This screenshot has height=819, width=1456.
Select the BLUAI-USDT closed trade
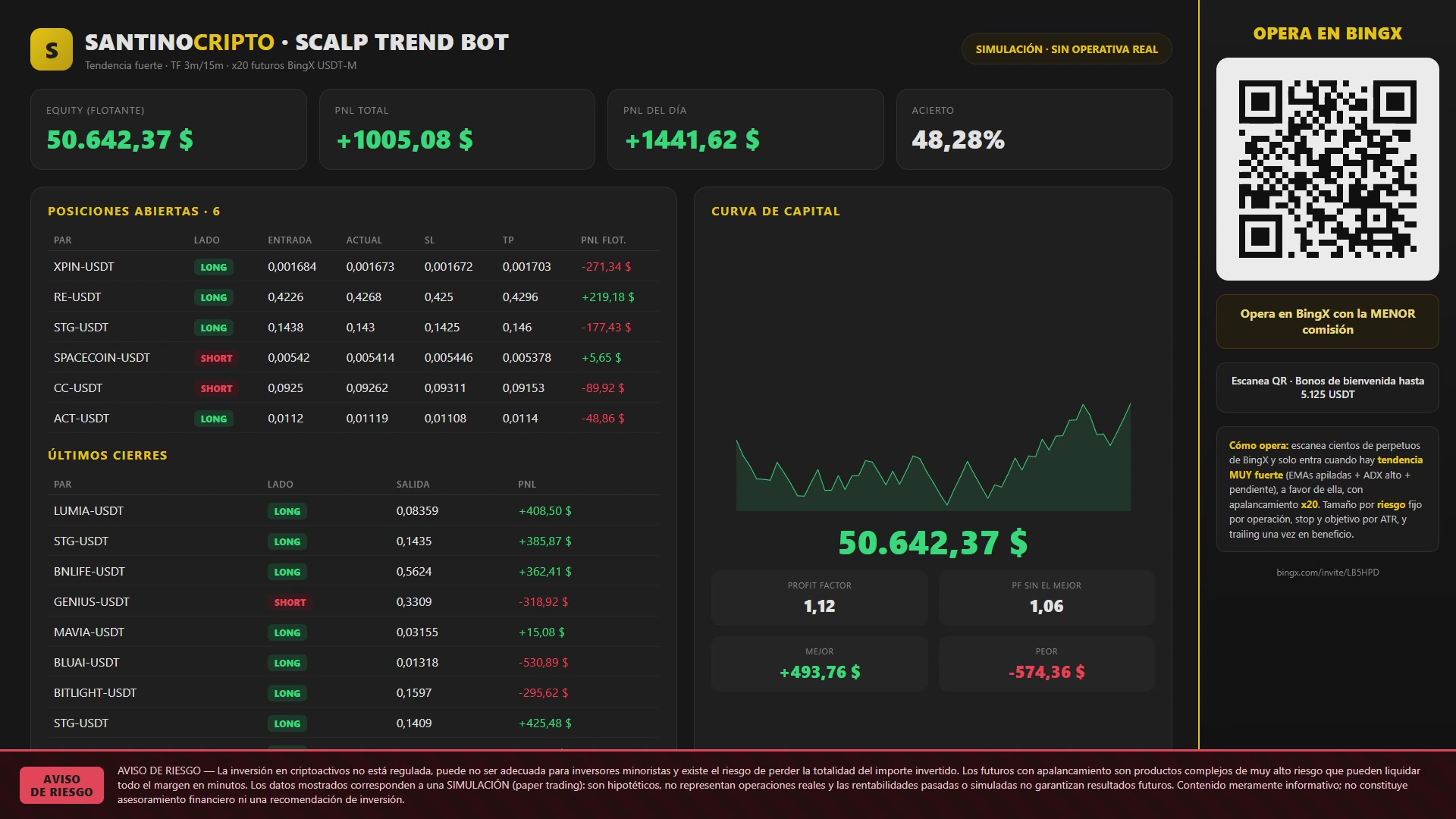click(x=353, y=663)
